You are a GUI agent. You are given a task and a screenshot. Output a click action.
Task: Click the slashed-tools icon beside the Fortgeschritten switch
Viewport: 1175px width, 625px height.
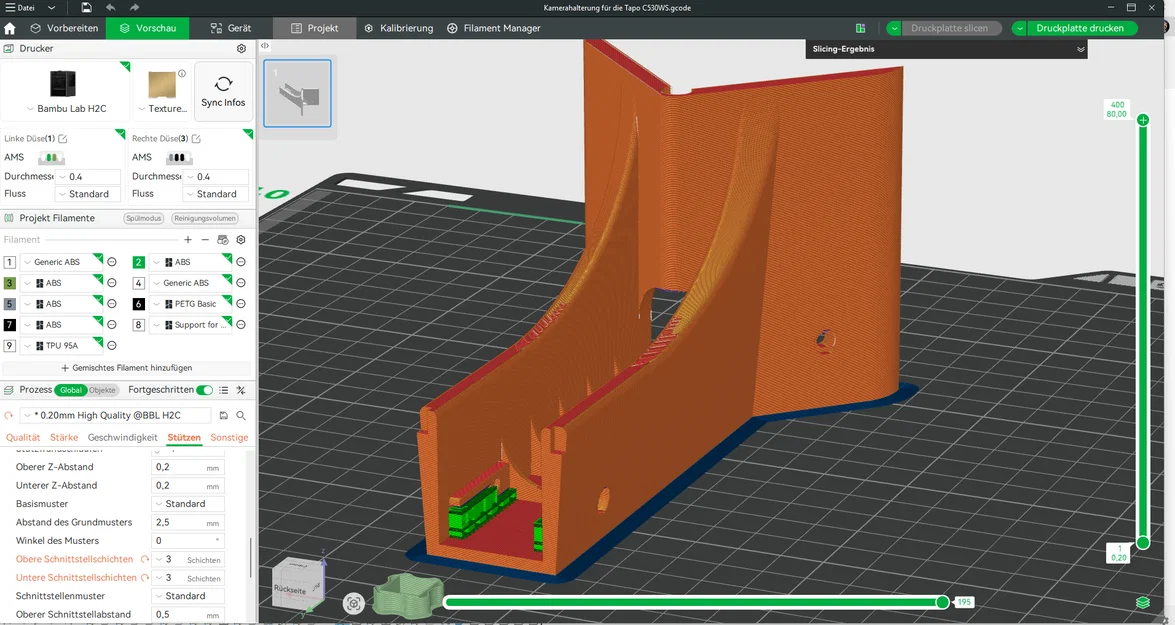241,390
